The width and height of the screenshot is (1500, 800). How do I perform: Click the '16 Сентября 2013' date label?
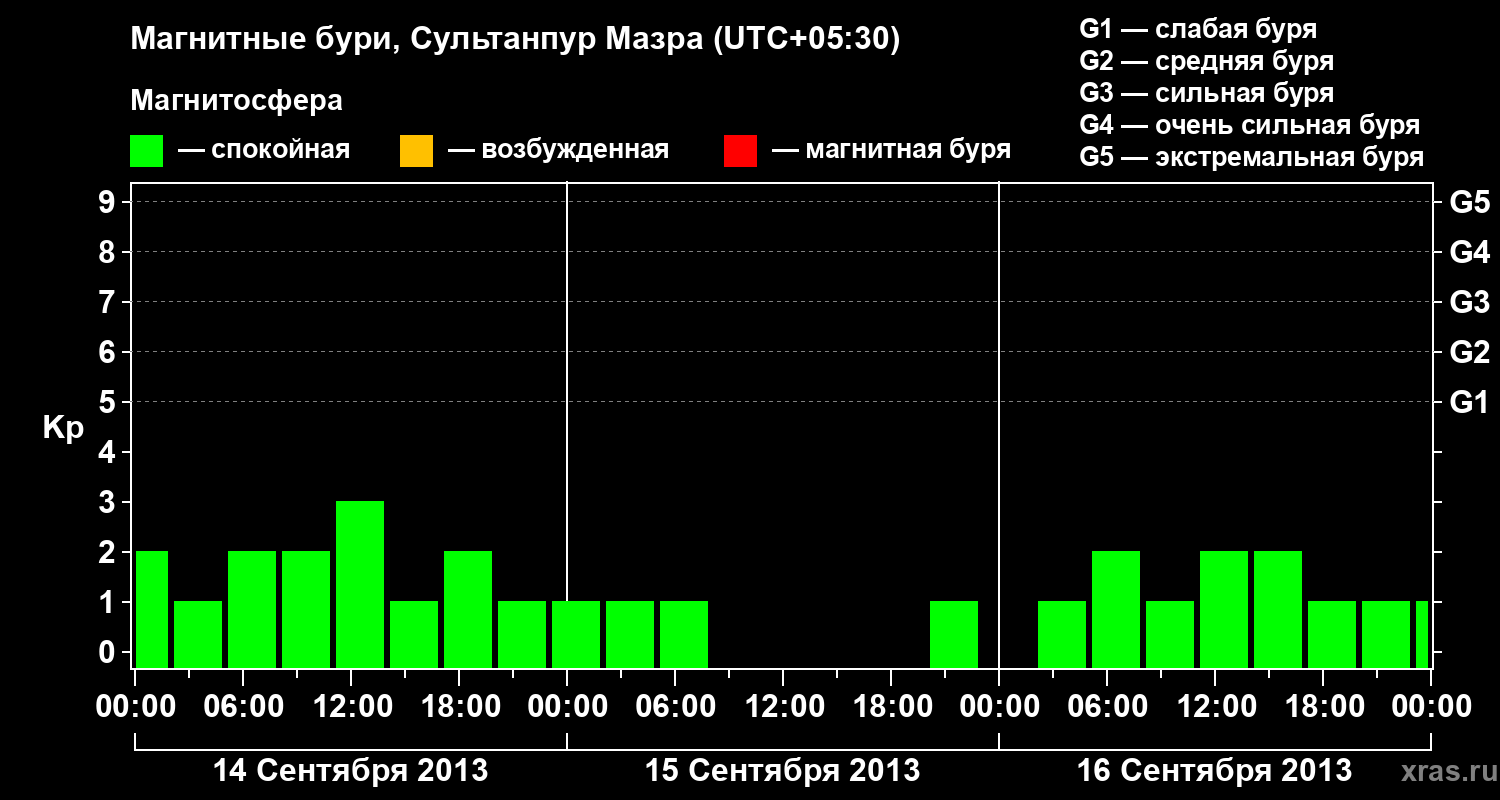1215,770
